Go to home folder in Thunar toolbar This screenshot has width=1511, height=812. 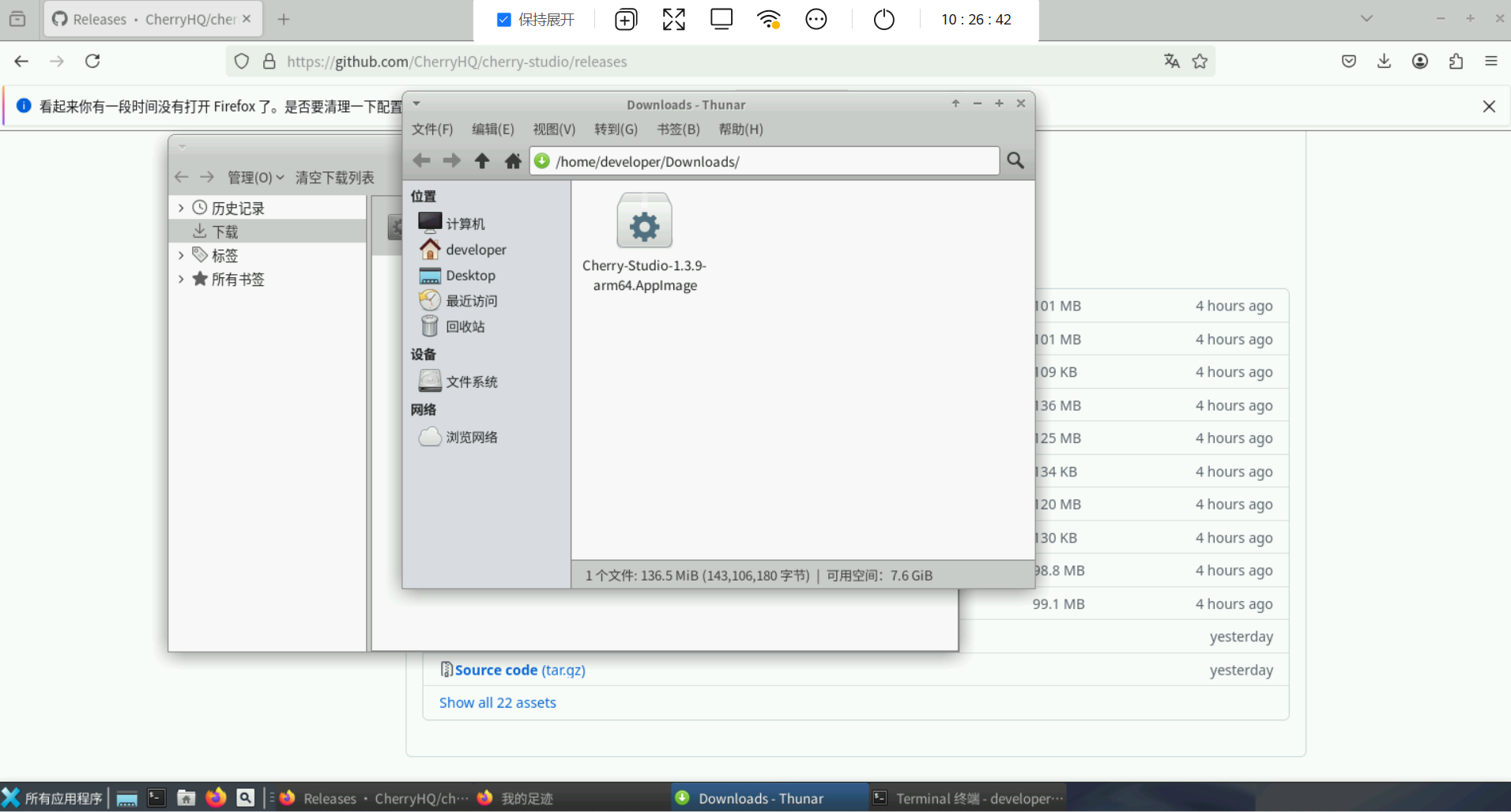coord(513,161)
